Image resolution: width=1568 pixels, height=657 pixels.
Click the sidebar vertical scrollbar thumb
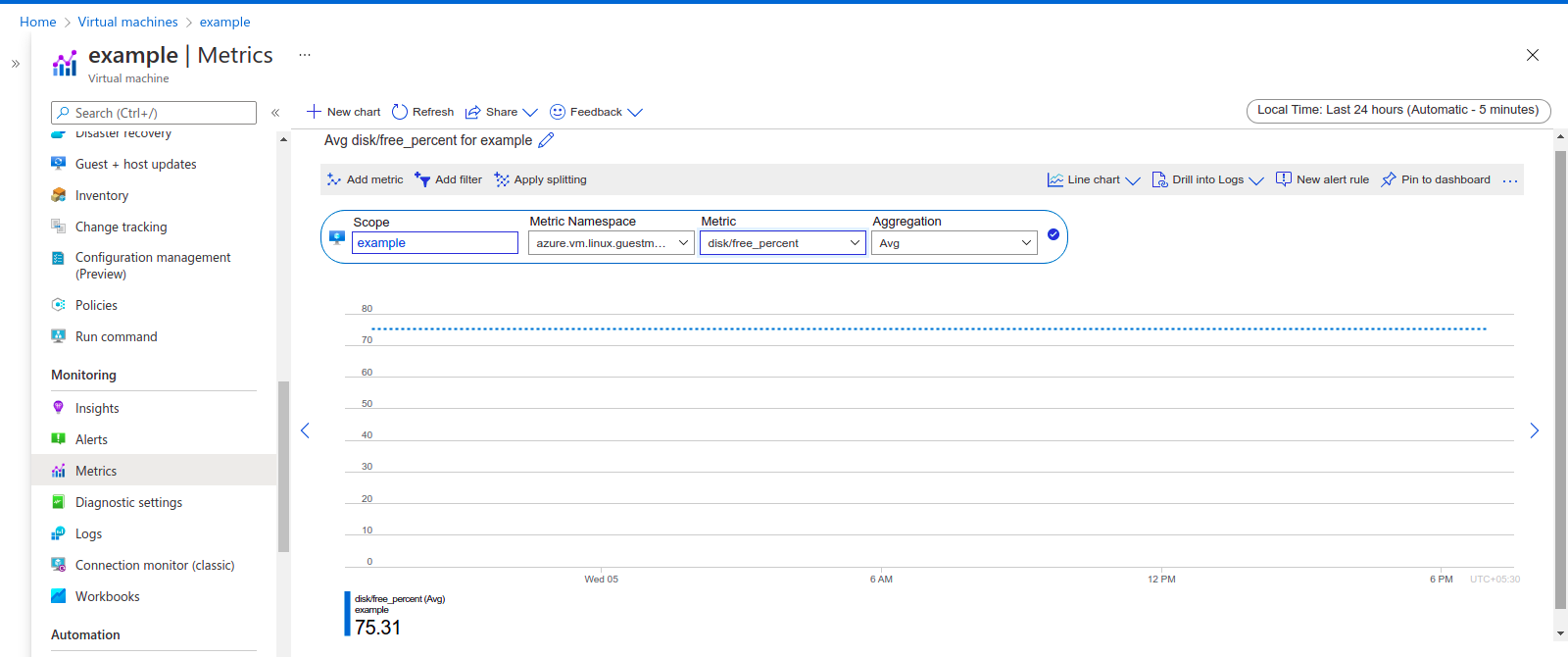point(283,466)
